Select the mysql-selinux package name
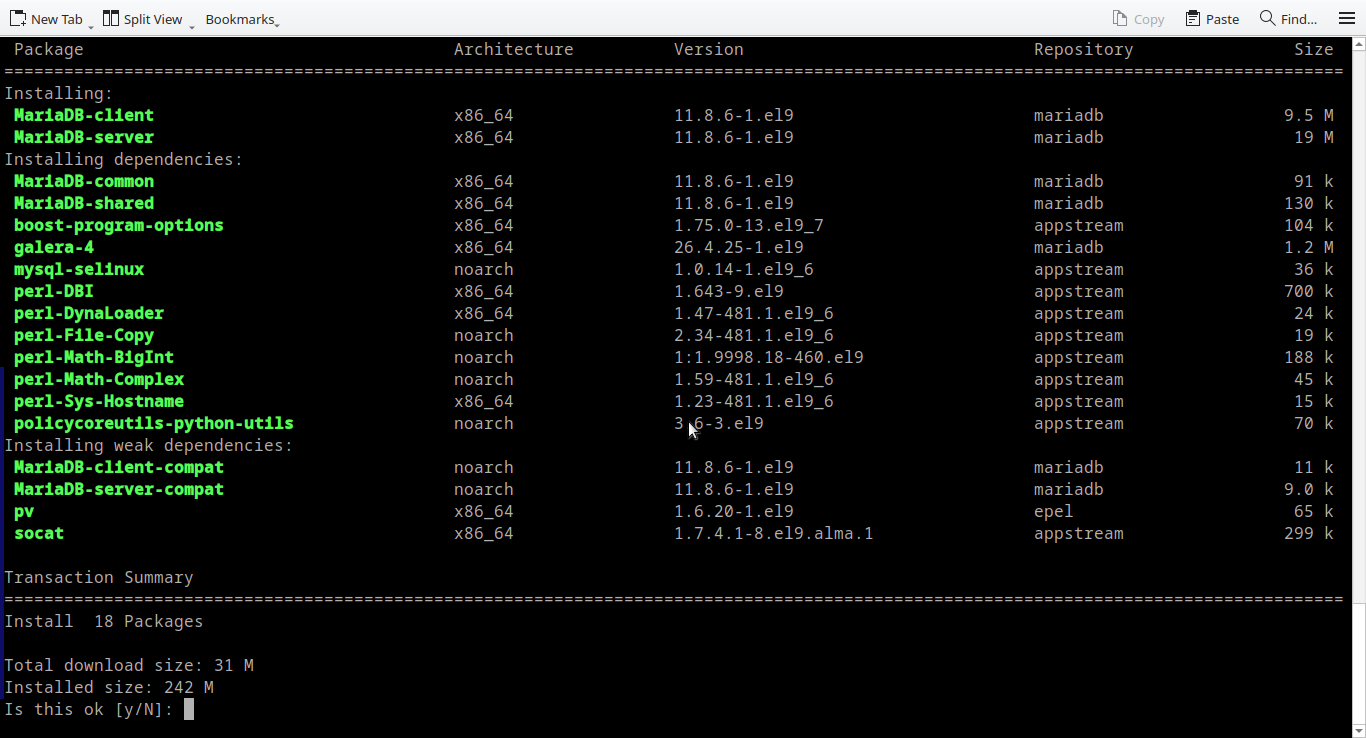 [x=79, y=269]
